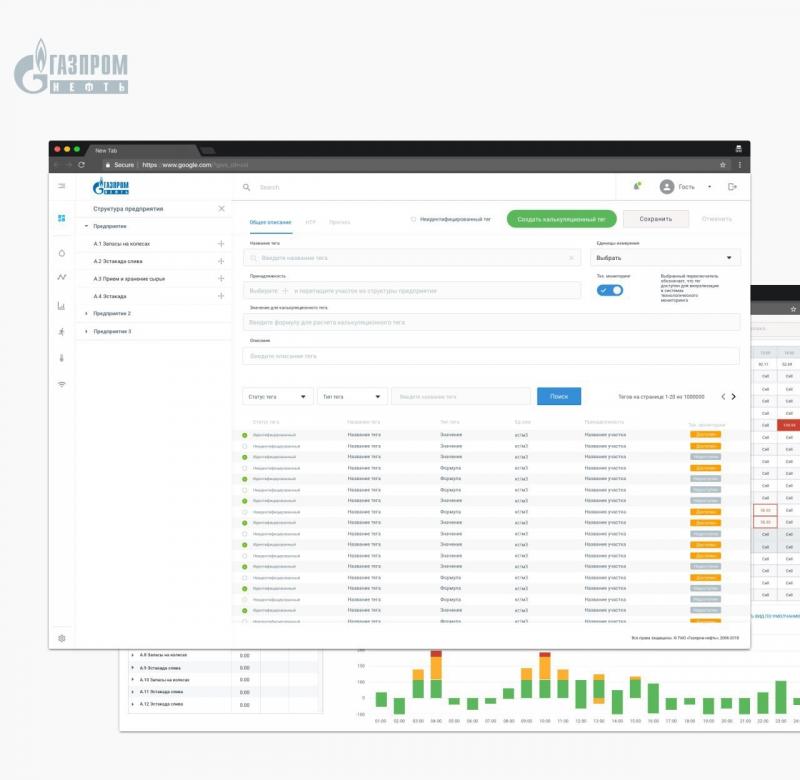Select A.1 Запасы на колесах in the tree
The image size is (800, 780).
pos(121,244)
